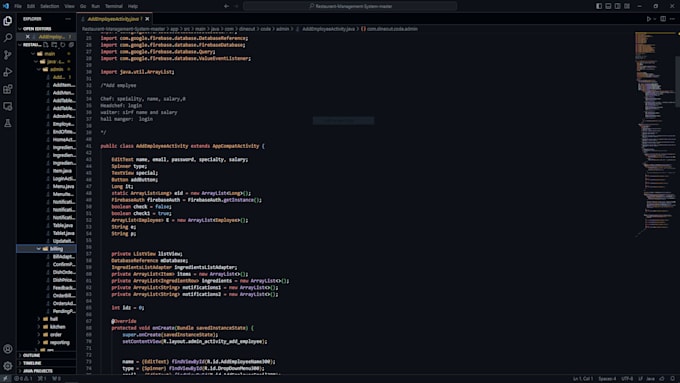Click the New File icon in explorer header
The width and height of the screenshot is (680, 383).
point(46,45)
